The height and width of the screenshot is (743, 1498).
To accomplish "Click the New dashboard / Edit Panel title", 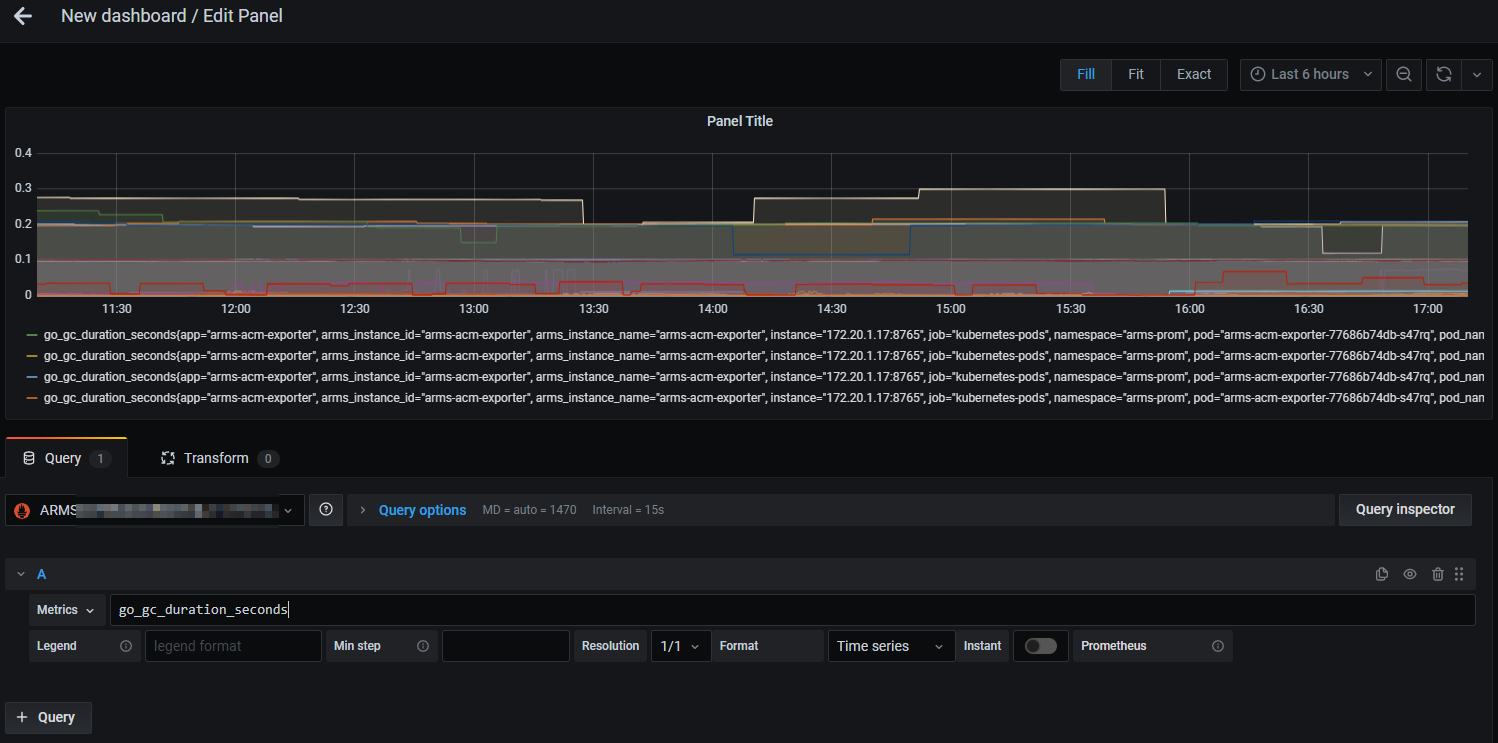I will point(172,16).
